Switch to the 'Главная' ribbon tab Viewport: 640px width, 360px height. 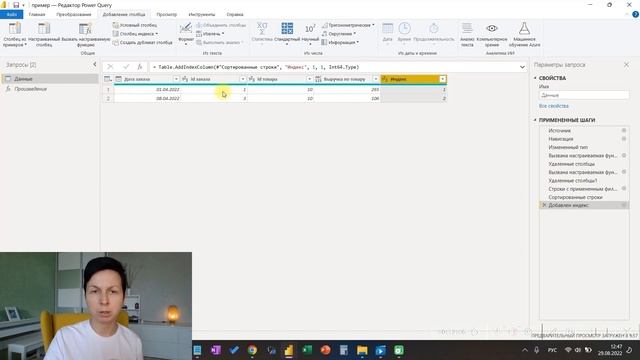pyautogui.click(x=37, y=14)
